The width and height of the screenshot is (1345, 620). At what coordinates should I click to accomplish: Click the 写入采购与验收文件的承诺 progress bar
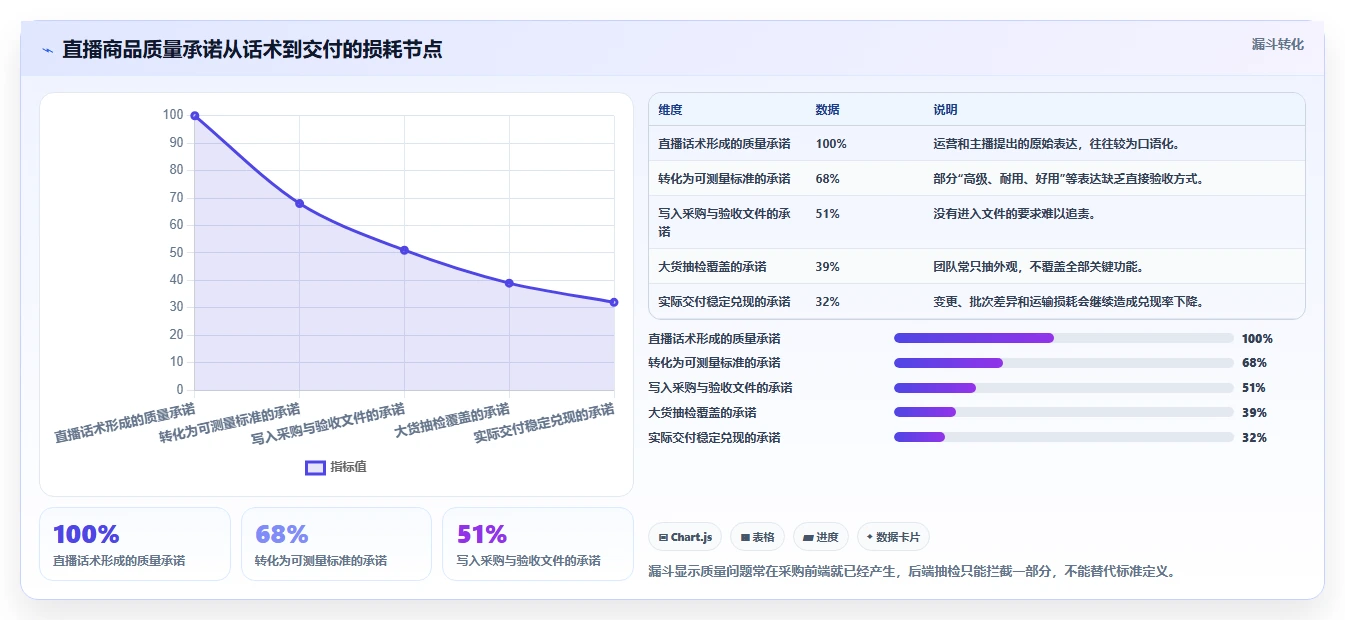(1064, 388)
